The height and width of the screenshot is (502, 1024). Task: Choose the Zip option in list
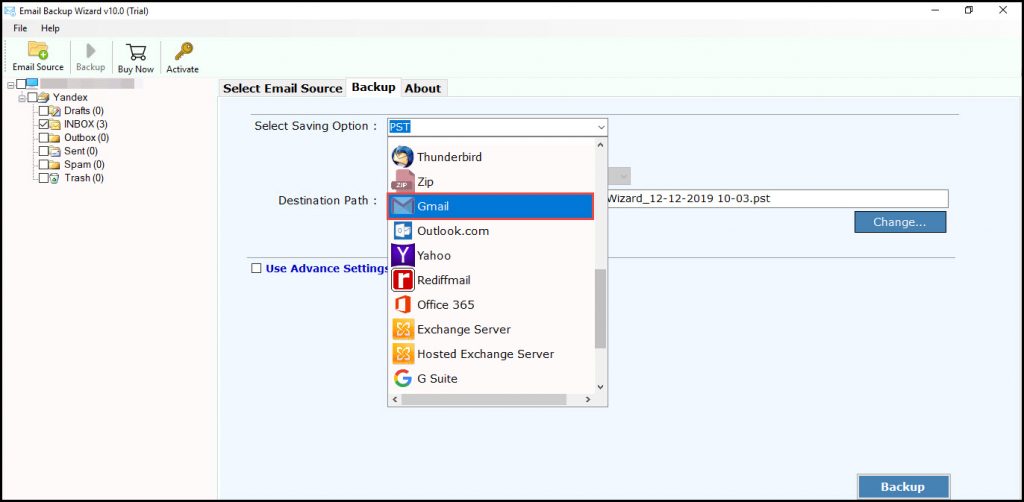tap(425, 182)
